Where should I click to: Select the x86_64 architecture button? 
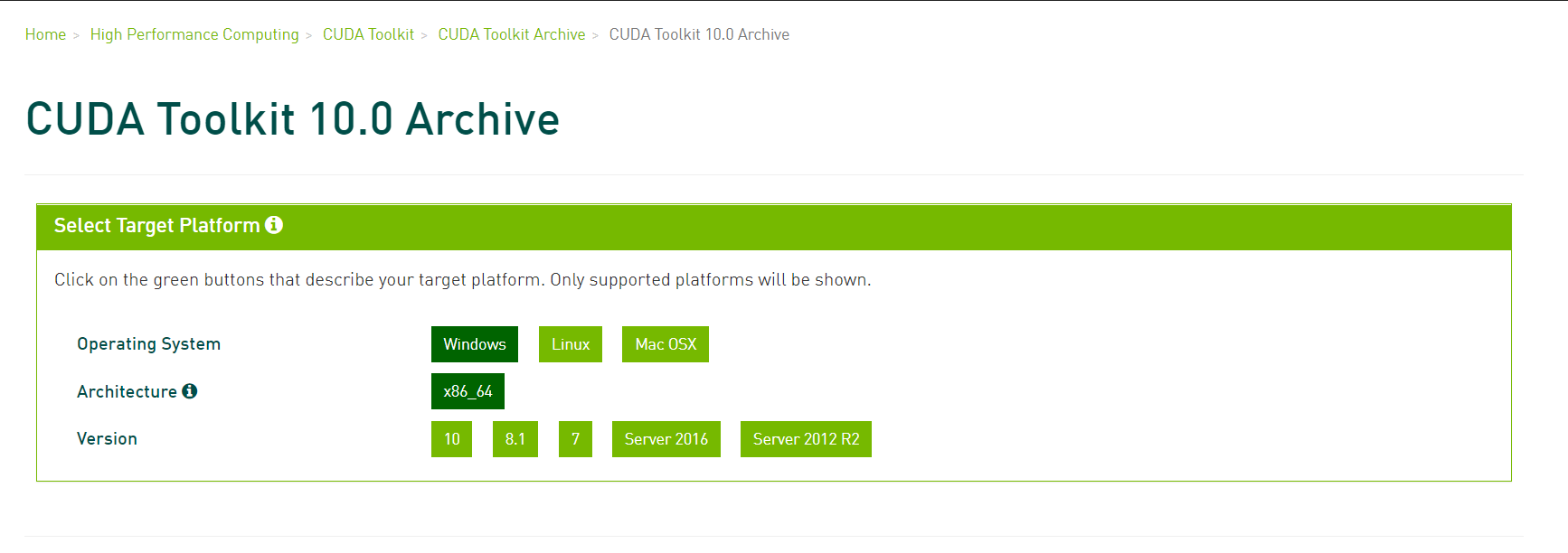coord(468,391)
